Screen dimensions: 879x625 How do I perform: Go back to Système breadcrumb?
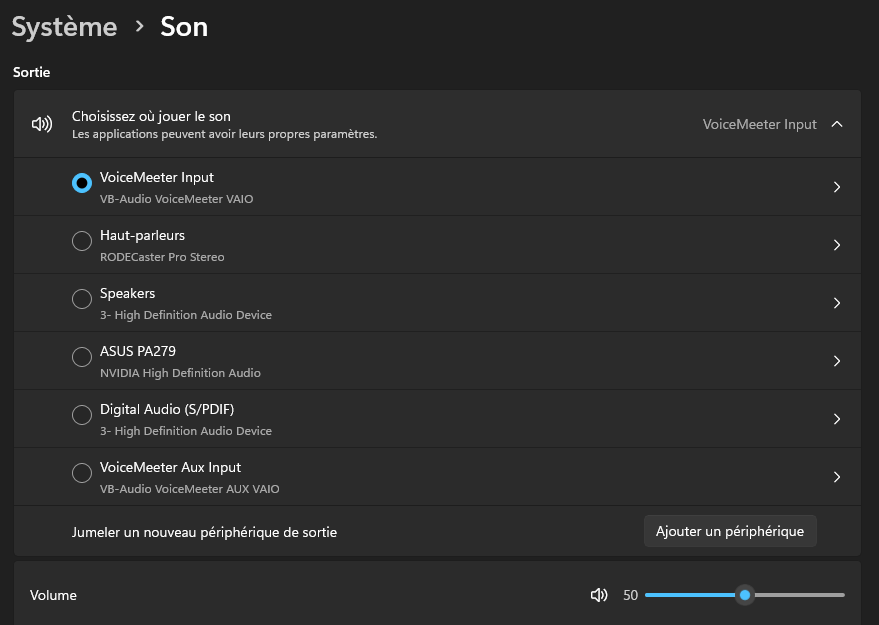tap(64, 27)
